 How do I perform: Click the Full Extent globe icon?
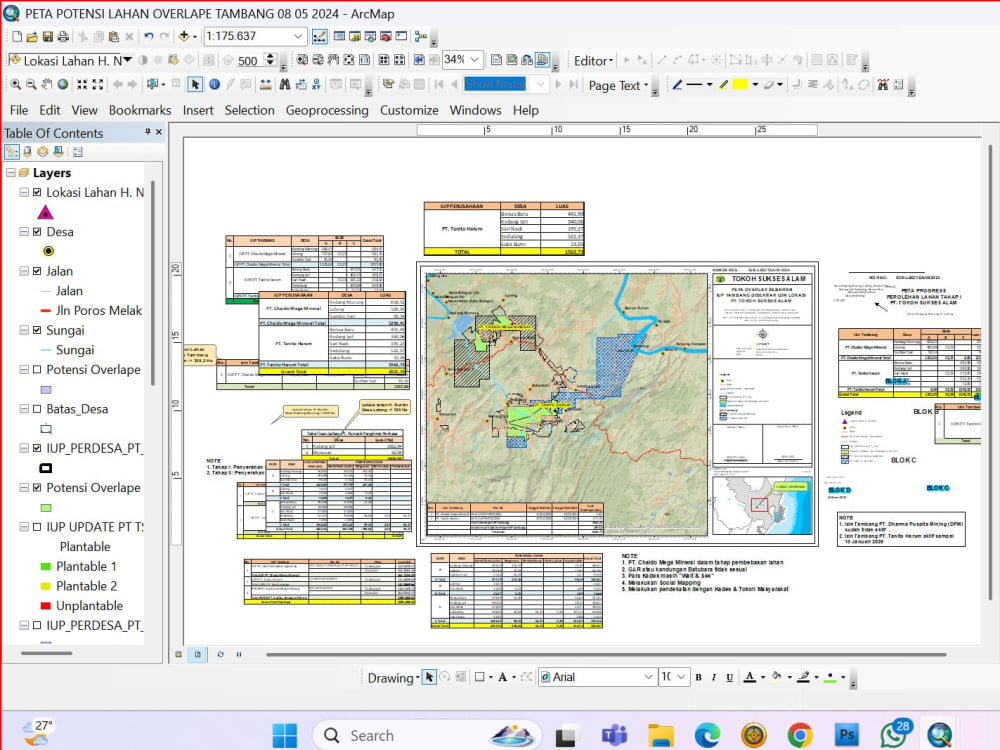click(62, 84)
